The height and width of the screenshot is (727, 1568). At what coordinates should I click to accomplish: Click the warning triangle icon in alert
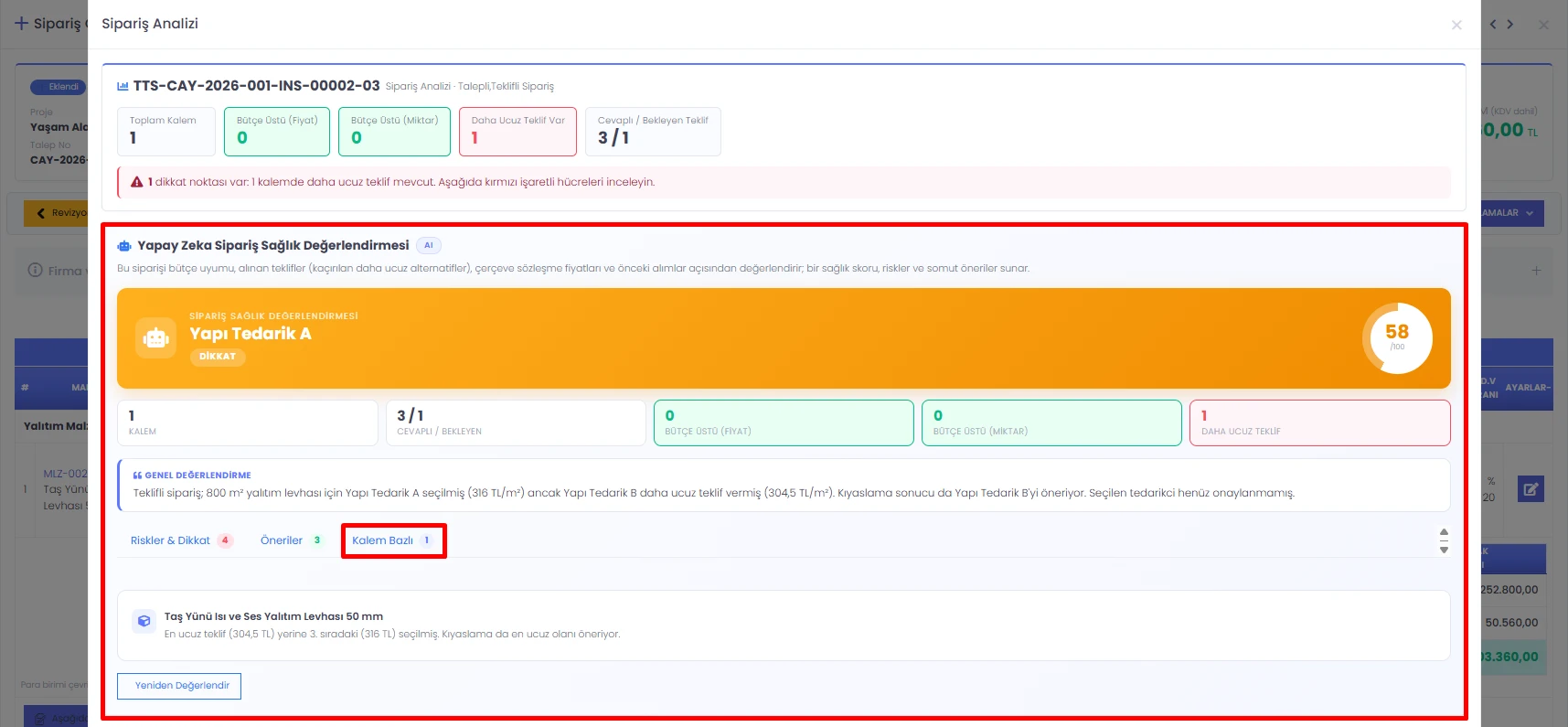point(137,182)
